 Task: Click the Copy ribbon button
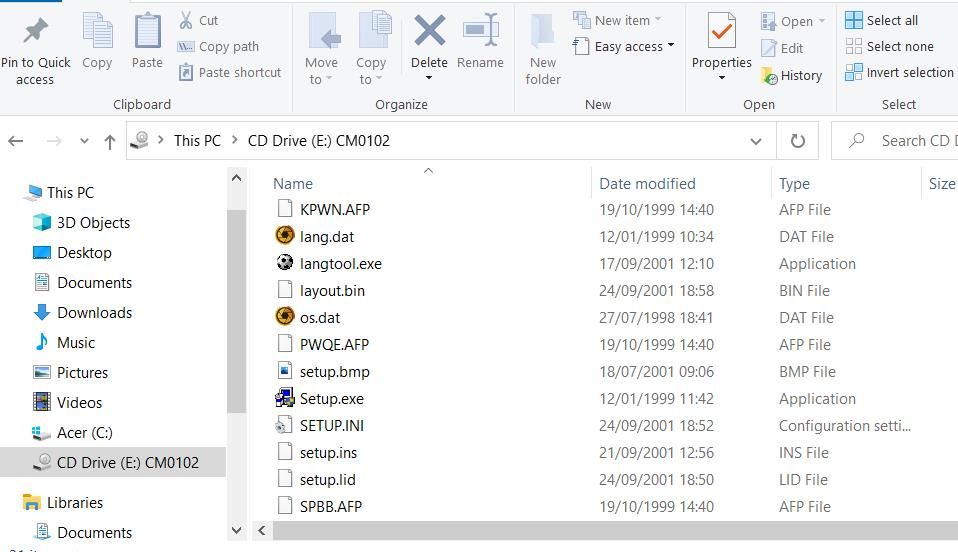click(97, 42)
